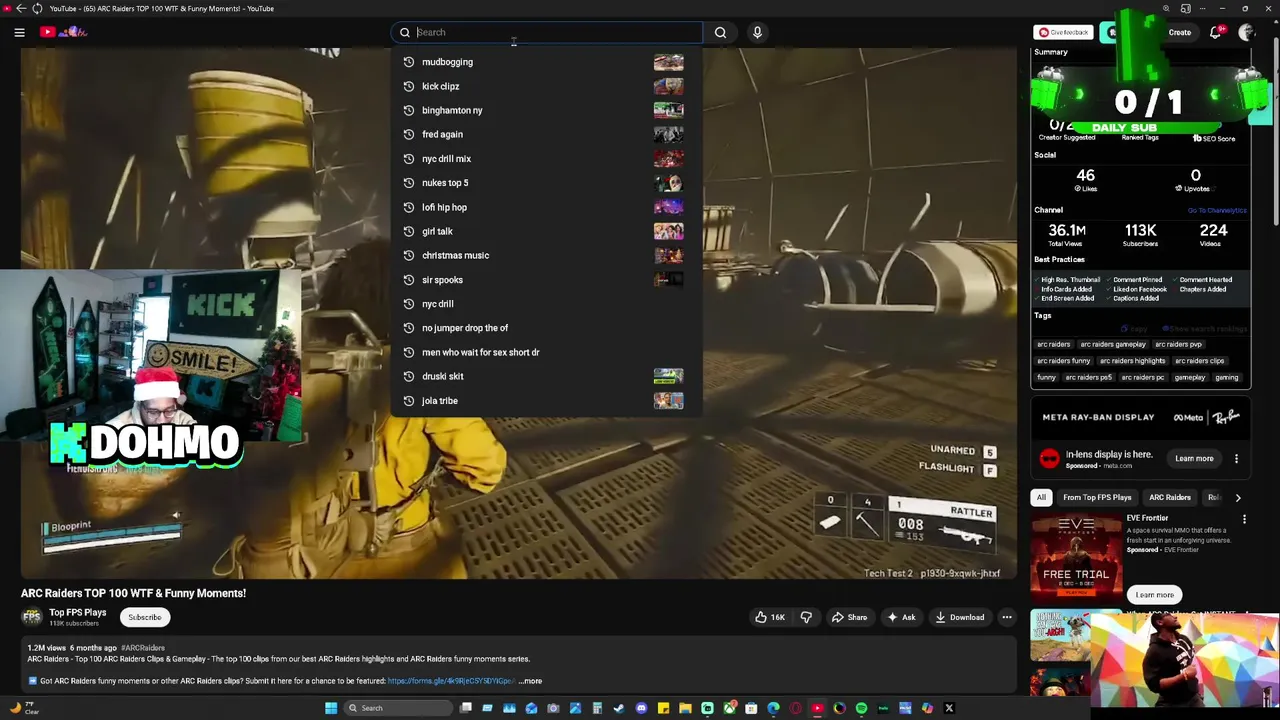Click the Windows taskbar Search box
Image resolution: width=1280 pixels, height=720 pixels.
click(397, 708)
